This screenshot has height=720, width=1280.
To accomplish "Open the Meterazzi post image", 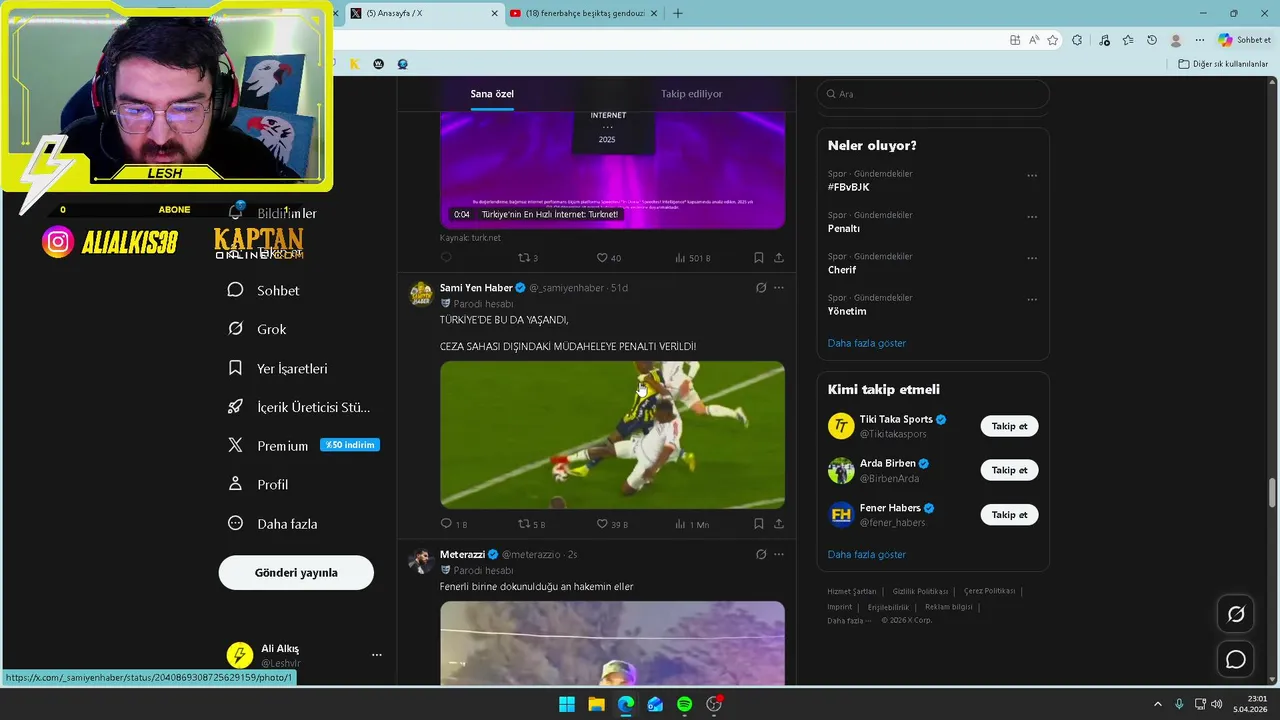I will click(x=612, y=643).
